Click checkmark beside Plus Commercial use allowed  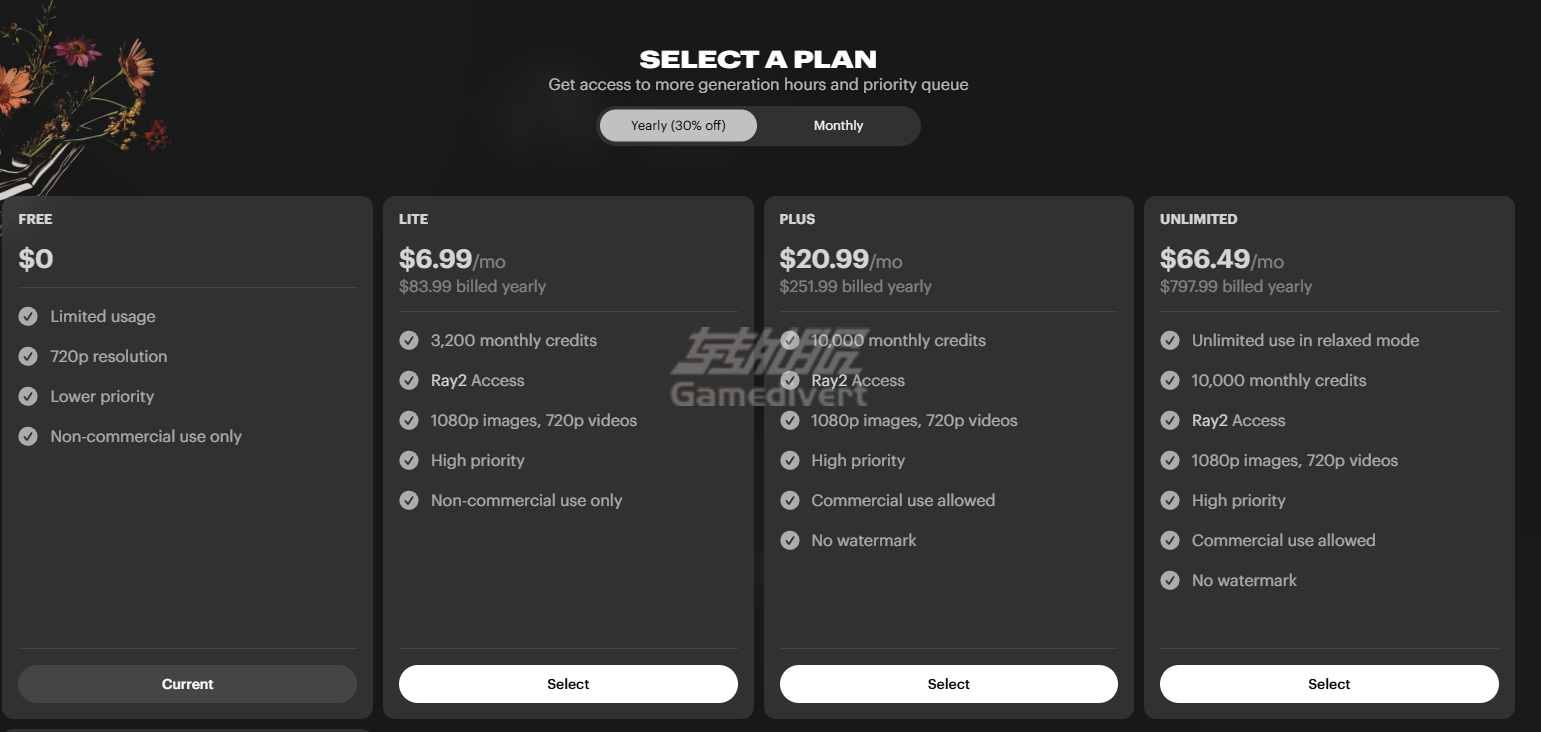790,500
